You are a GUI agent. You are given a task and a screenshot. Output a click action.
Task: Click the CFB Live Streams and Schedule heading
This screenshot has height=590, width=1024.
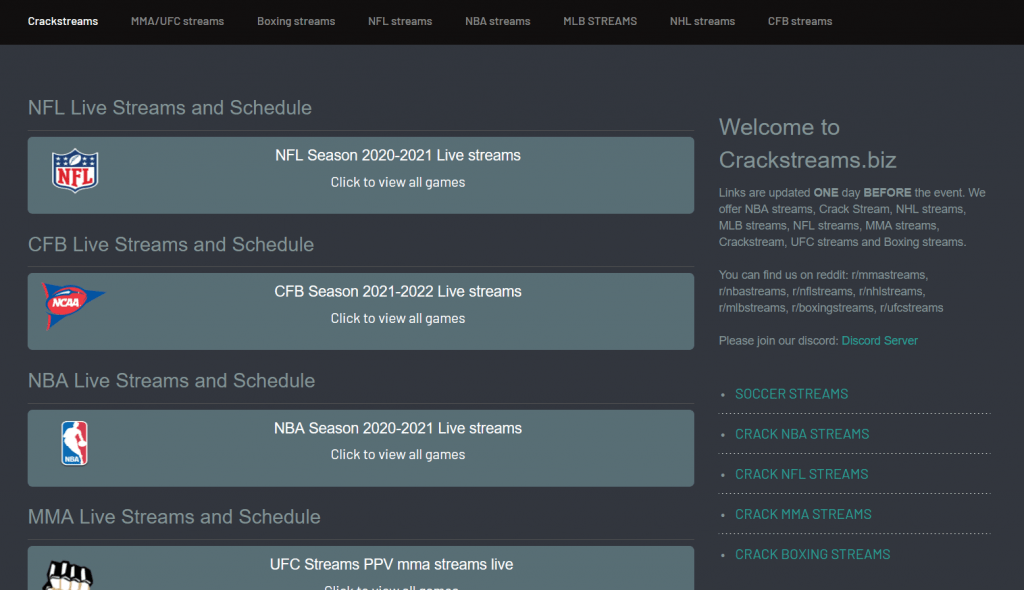point(170,244)
